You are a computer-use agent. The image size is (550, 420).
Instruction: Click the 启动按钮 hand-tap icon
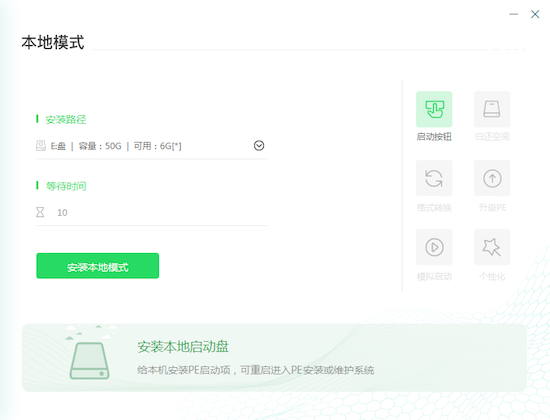pos(434,109)
